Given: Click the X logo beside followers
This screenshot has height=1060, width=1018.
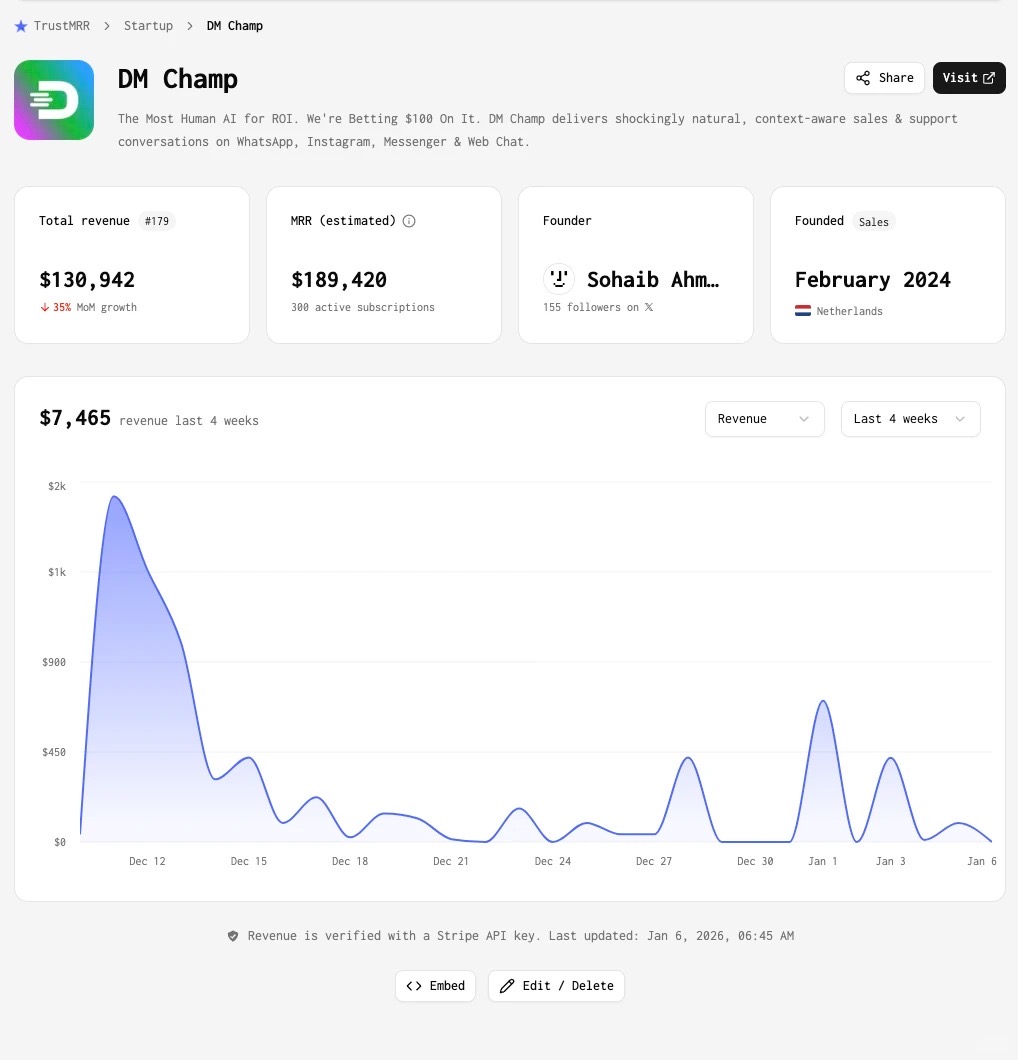Looking at the screenshot, I should pyautogui.click(x=649, y=307).
